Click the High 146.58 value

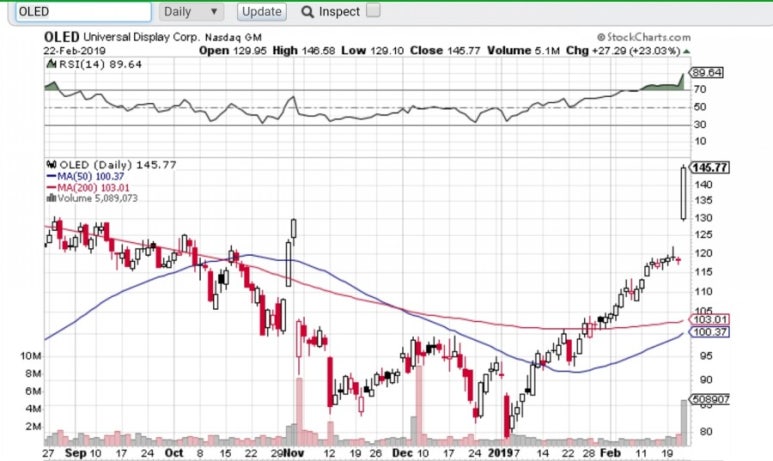coord(304,51)
